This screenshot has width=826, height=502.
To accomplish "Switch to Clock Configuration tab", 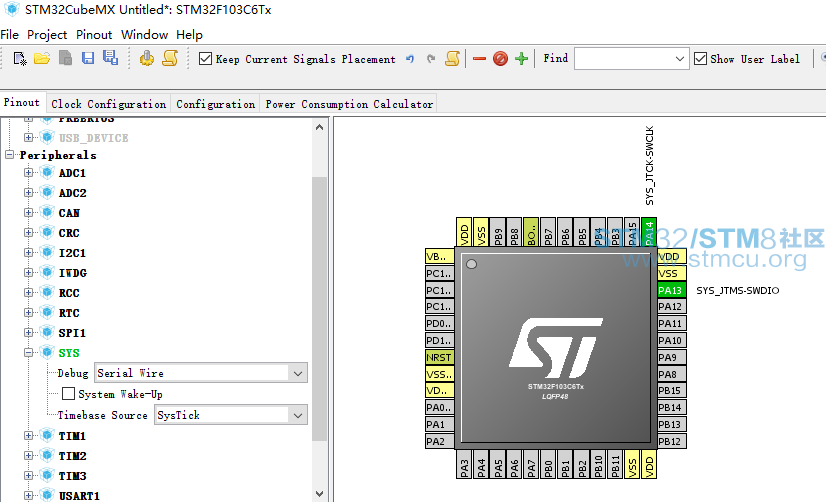I will pos(109,104).
